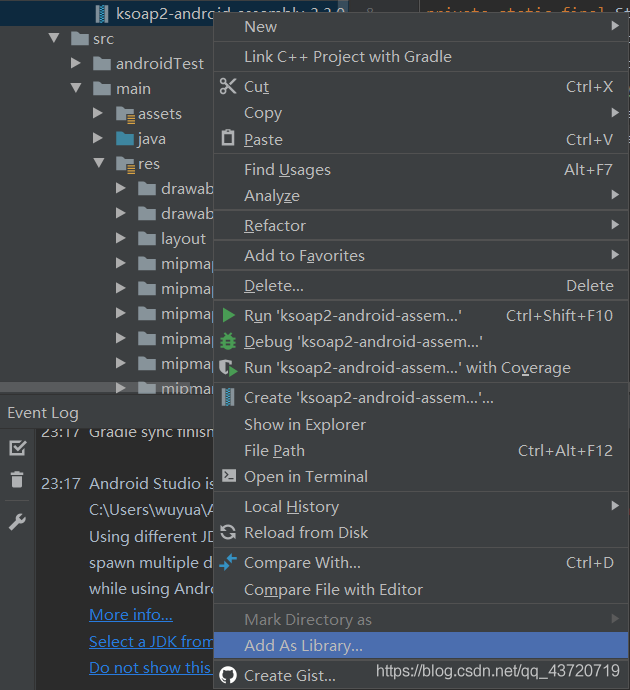Open Local History submenu
The width and height of the screenshot is (630, 690).
point(421,506)
